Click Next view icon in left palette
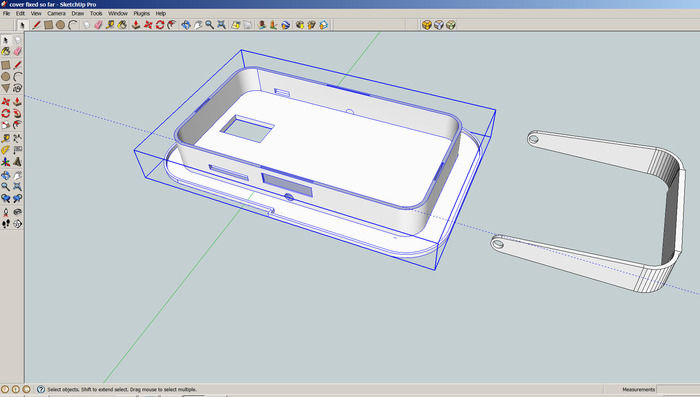Image resolution: width=700 pixels, height=397 pixels. (x=17, y=198)
